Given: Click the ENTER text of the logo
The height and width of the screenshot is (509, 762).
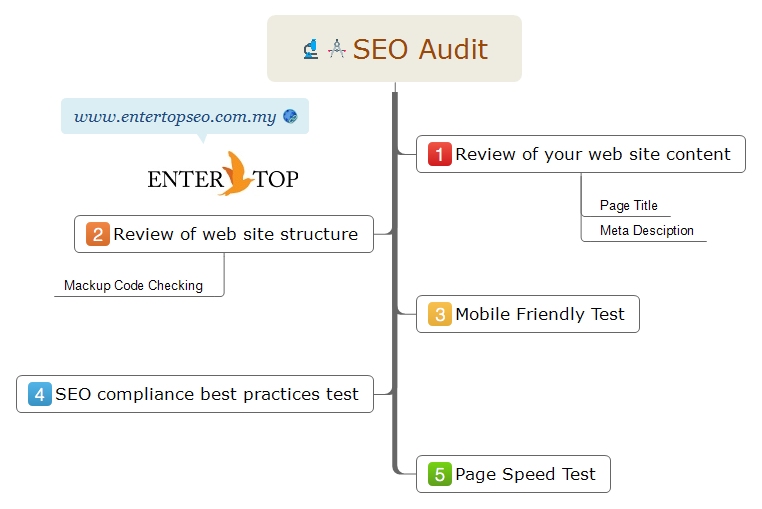Looking at the screenshot, I should coord(185,179).
